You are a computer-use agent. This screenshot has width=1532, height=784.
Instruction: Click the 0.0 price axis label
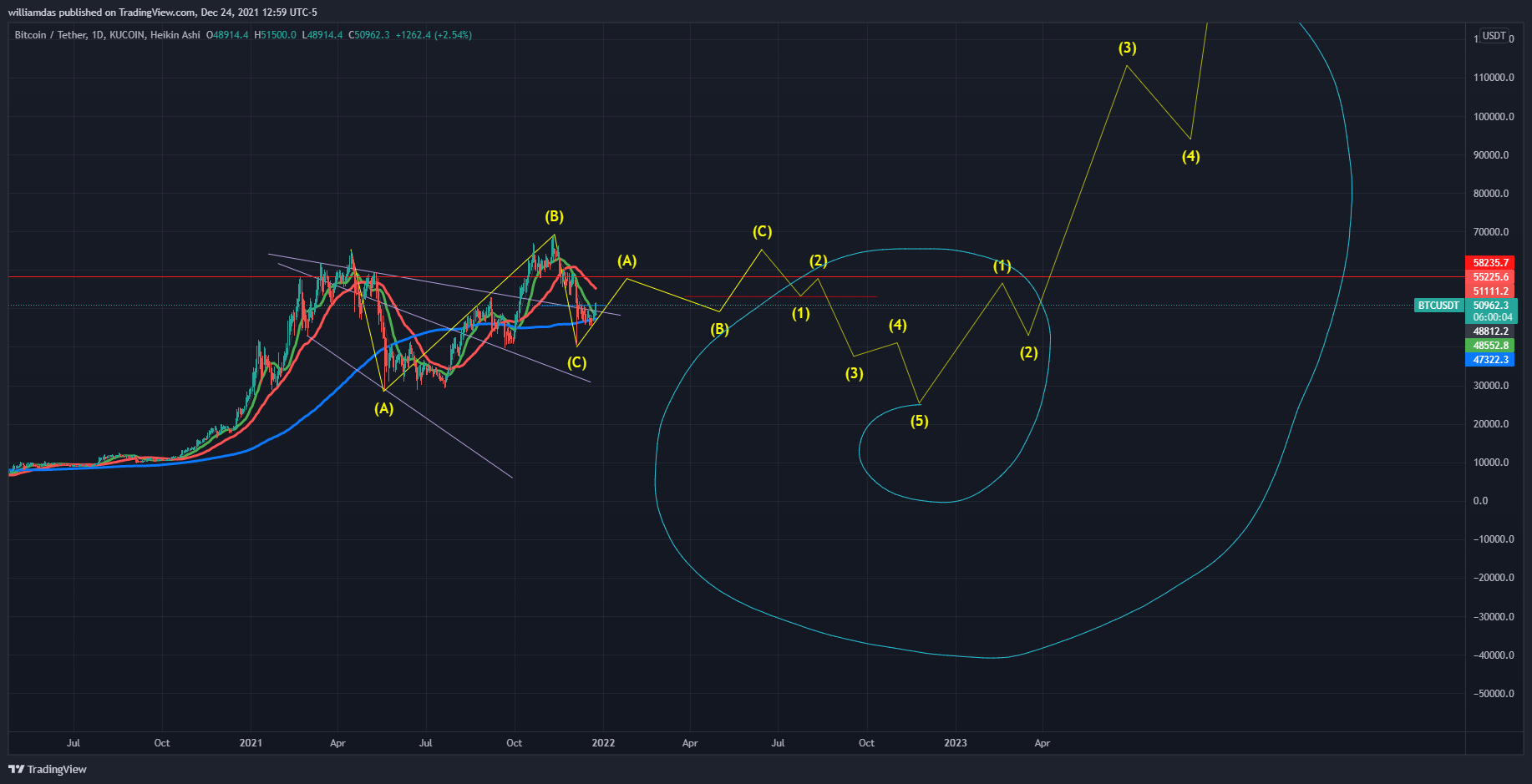(x=1480, y=501)
